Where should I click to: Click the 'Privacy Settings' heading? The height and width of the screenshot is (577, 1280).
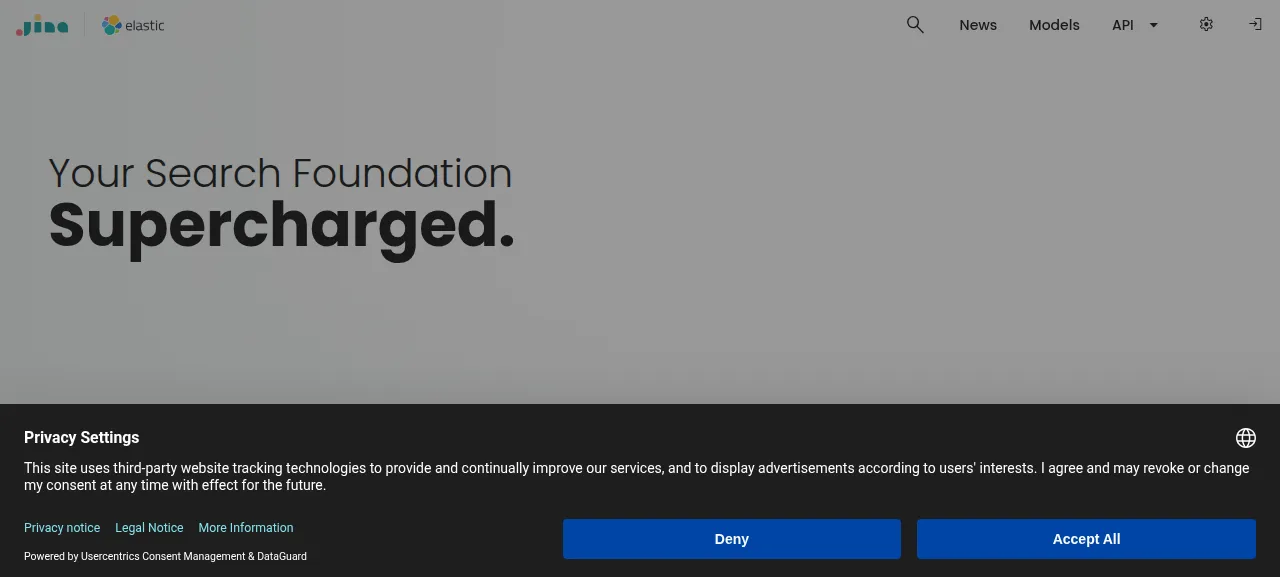click(82, 438)
